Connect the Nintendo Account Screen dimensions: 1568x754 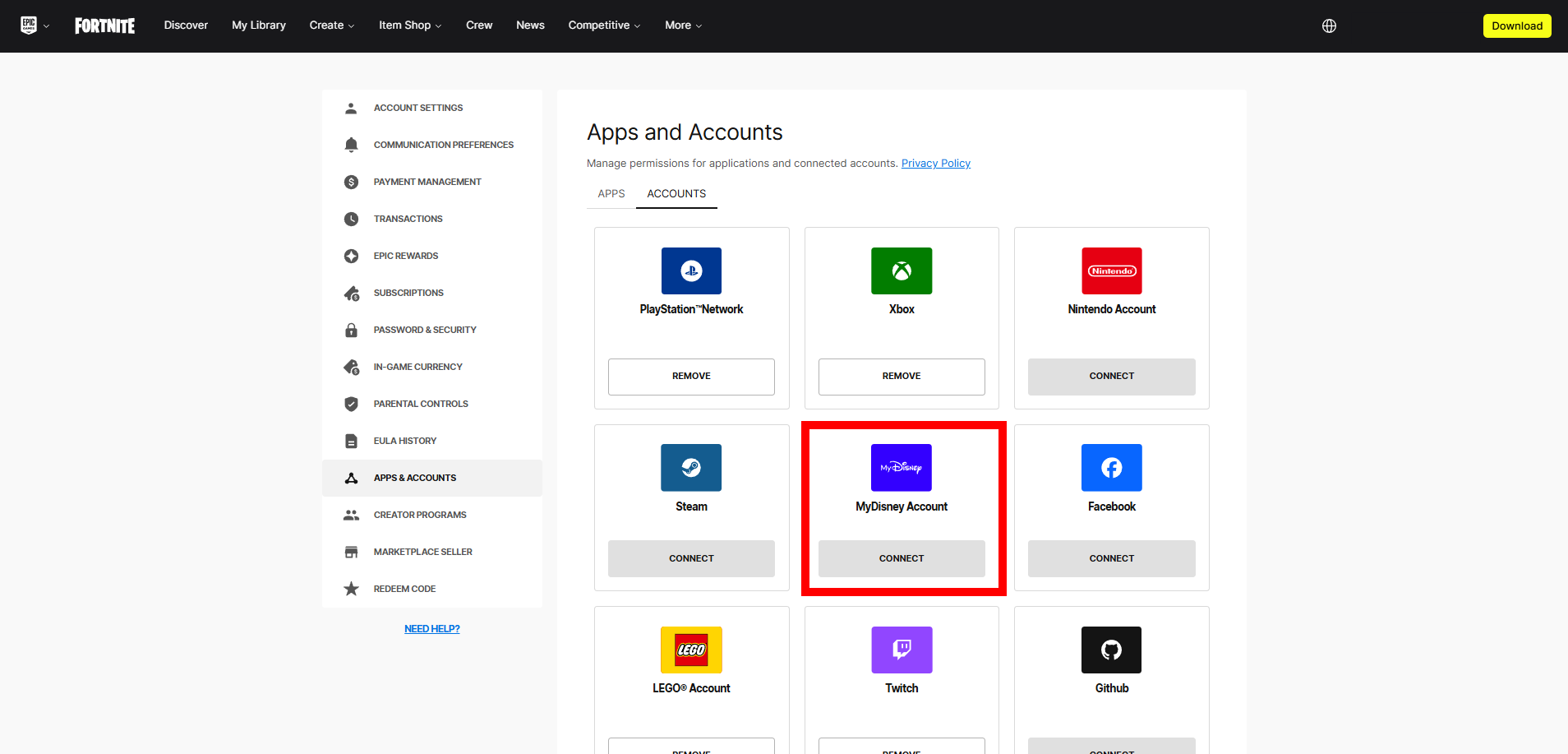click(x=1111, y=377)
